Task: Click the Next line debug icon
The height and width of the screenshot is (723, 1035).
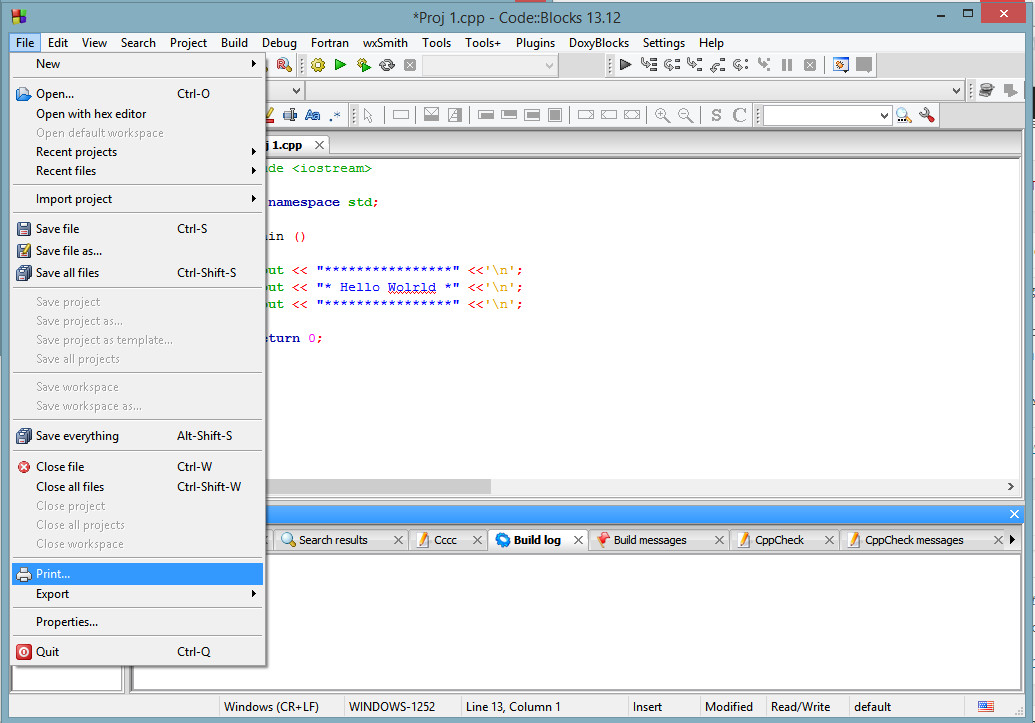Action: point(672,65)
